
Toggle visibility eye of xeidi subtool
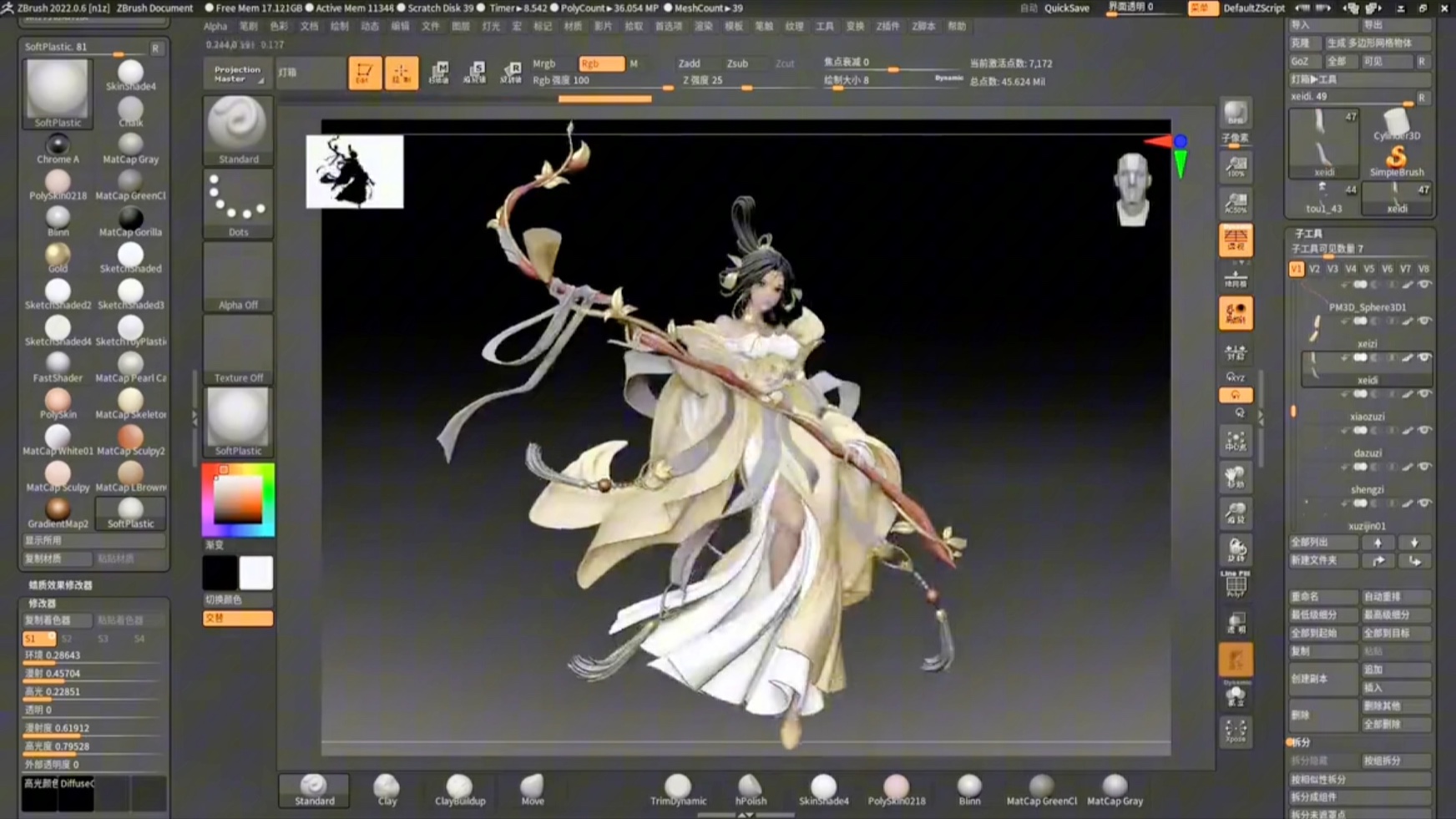[x=1424, y=357]
